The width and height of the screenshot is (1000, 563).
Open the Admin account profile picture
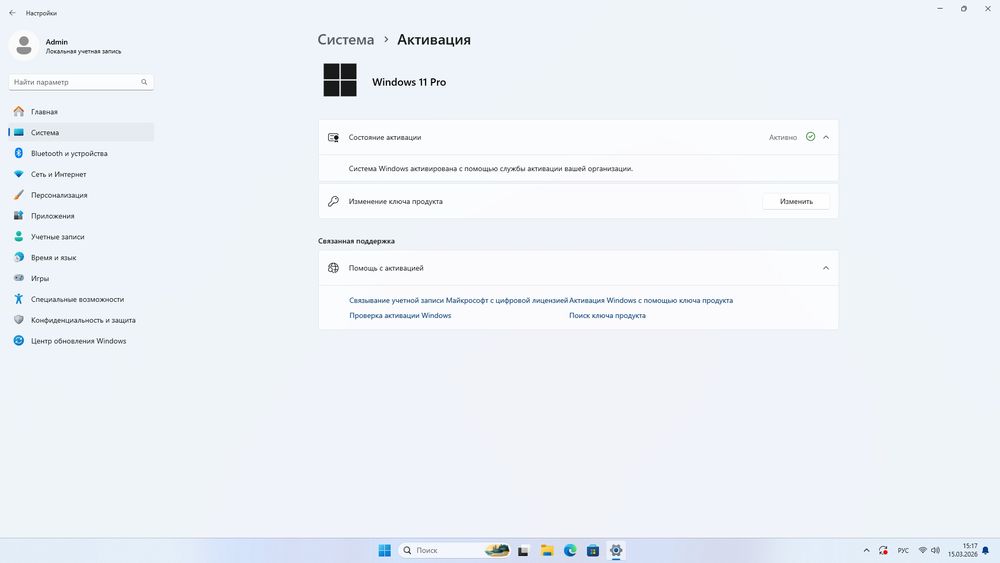point(24,46)
